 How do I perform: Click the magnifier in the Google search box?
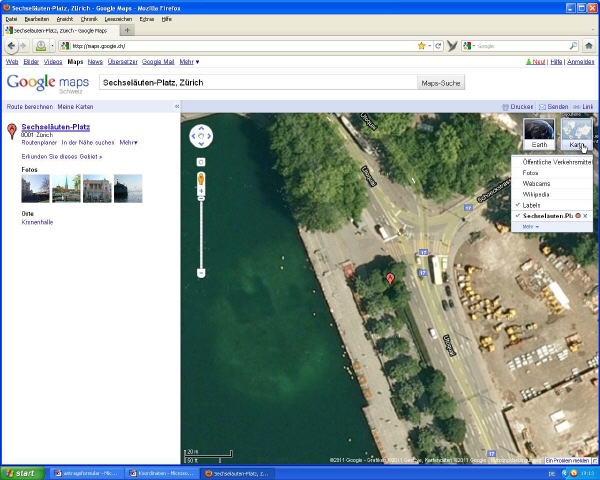tap(573, 46)
